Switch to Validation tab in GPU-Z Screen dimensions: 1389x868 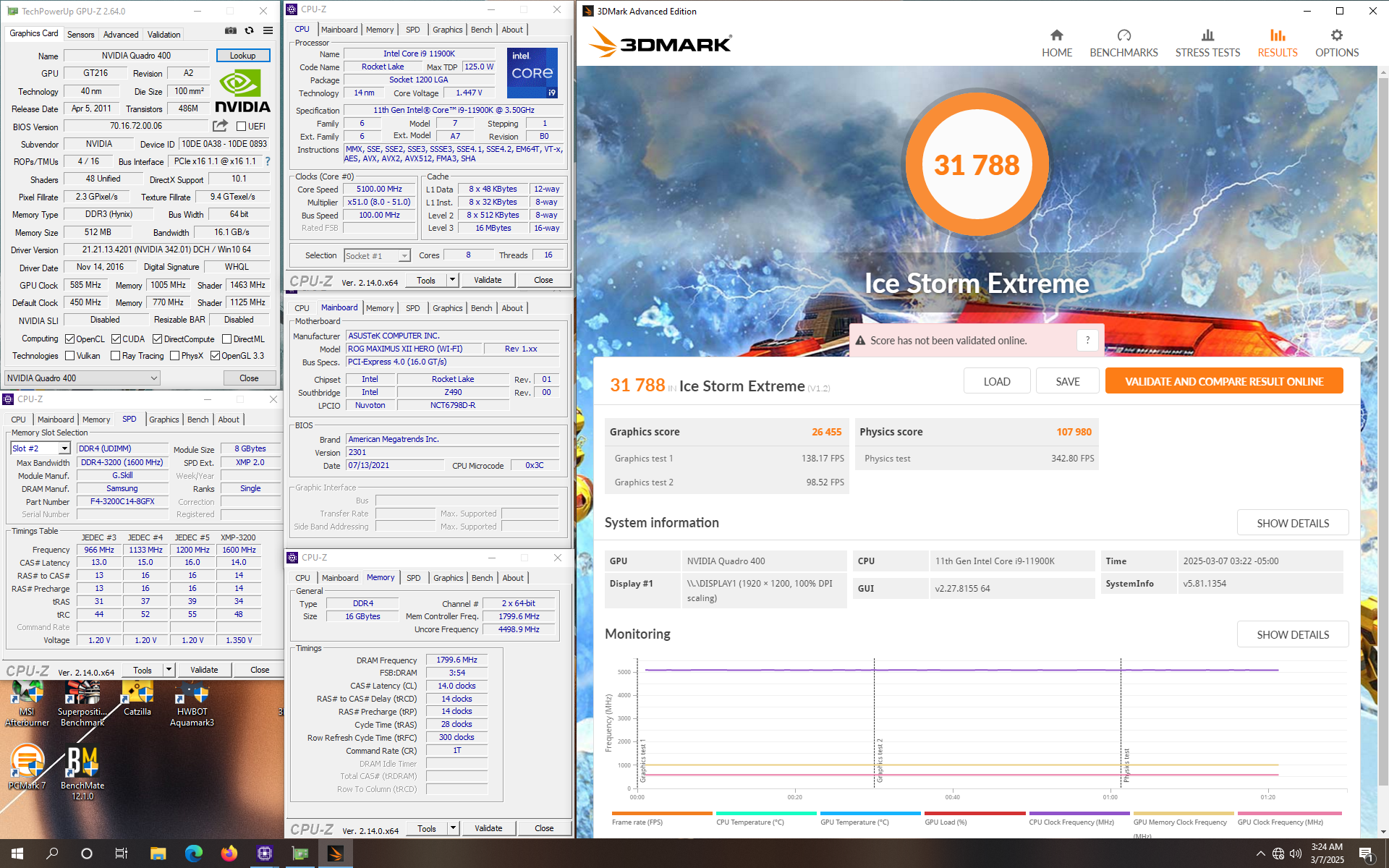[x=164, y=34]
